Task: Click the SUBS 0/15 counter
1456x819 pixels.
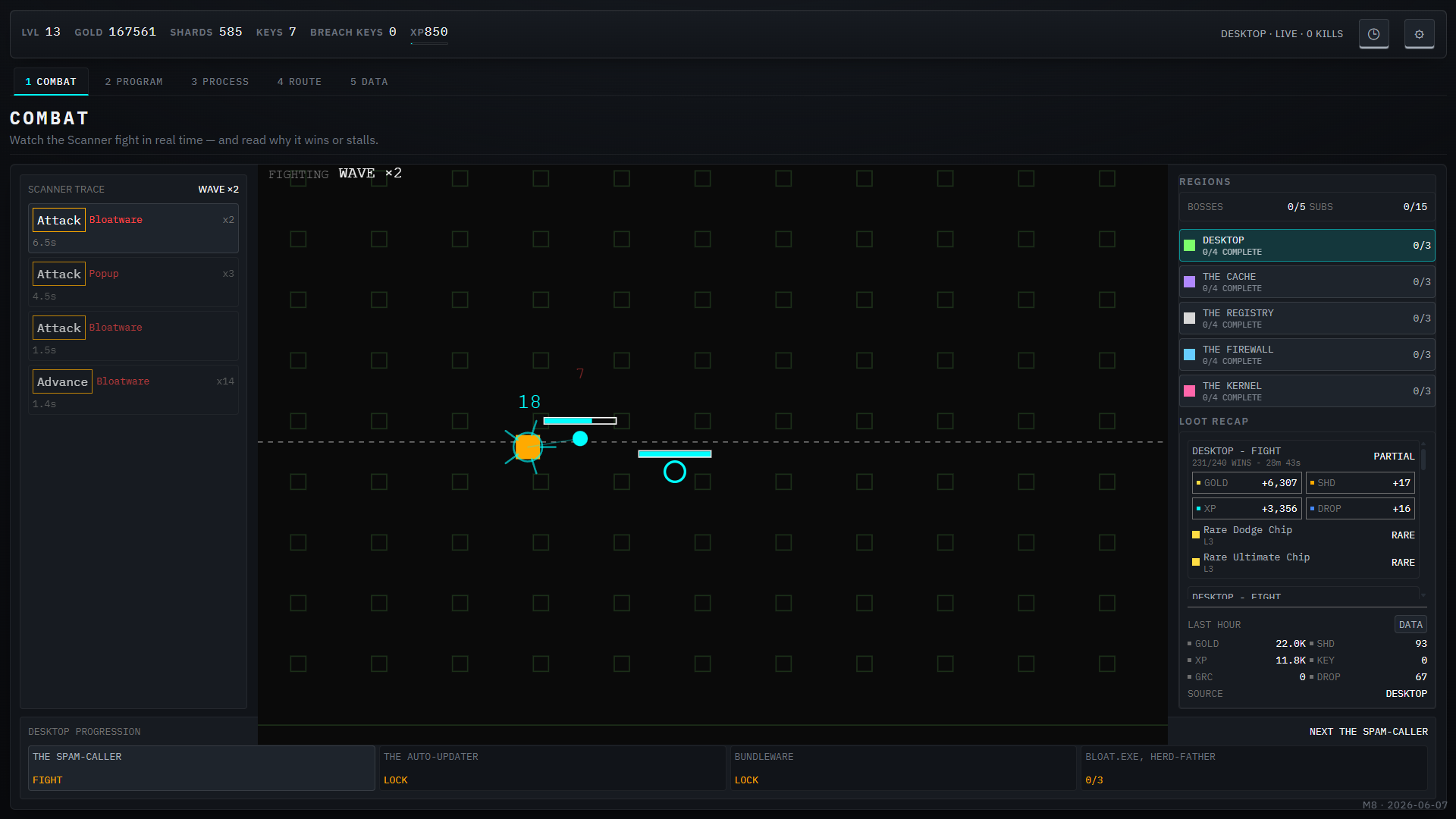Action: coord(1368,207)
